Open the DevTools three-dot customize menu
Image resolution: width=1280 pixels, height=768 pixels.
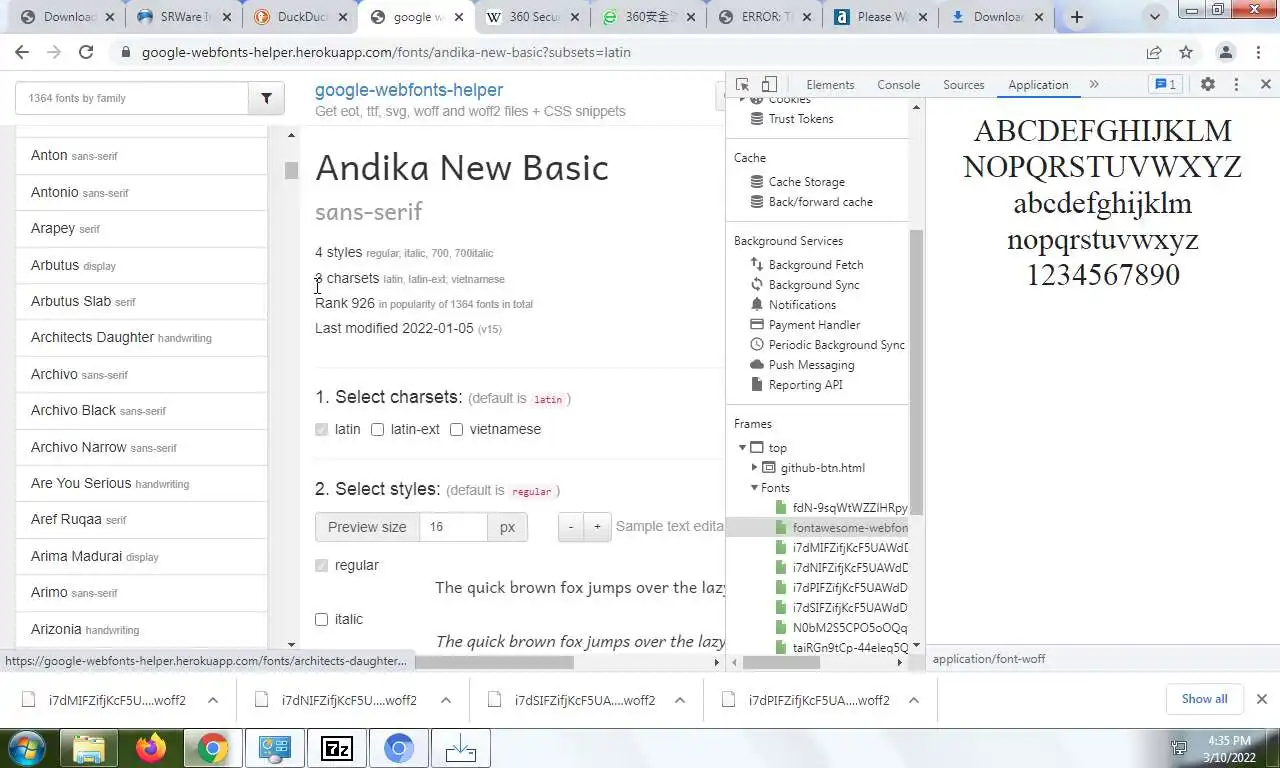point(1237,85)
